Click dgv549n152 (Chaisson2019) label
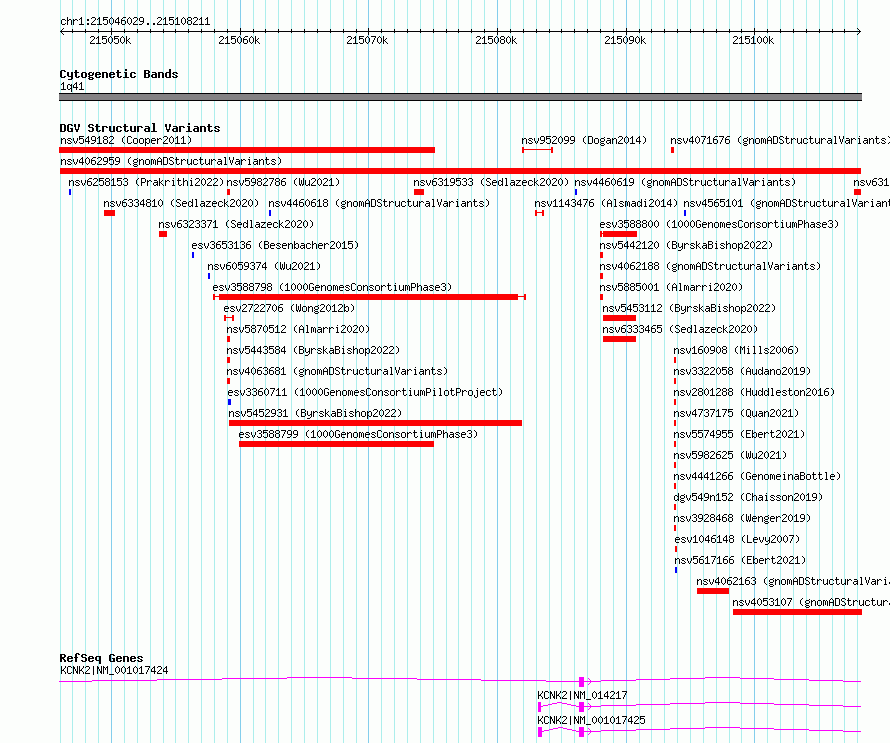The width and height of the screenshot is (890, 743). pos(748,497)
